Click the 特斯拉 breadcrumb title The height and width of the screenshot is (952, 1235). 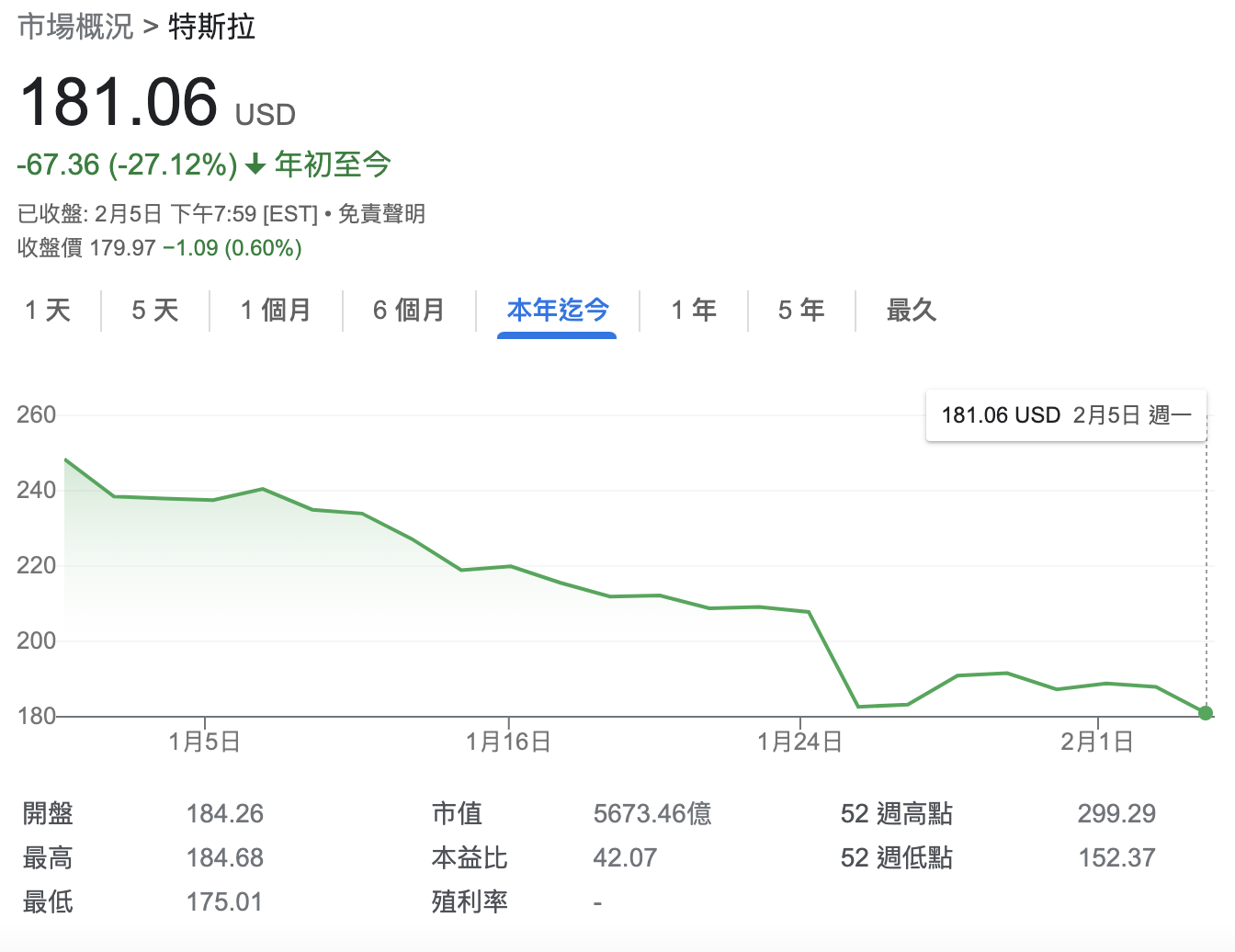(x=212, y=27)
